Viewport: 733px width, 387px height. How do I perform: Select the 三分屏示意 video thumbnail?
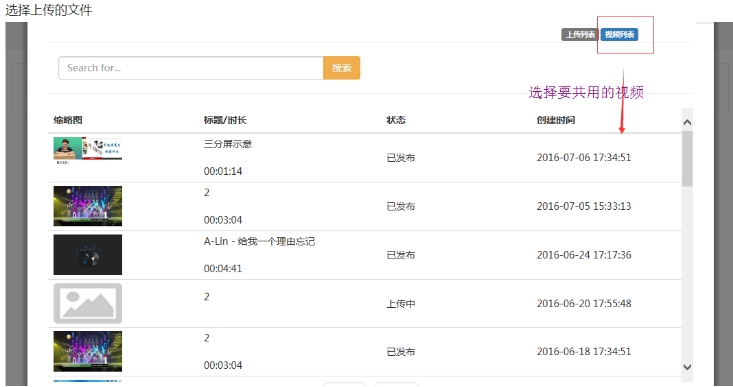point(88,150)
